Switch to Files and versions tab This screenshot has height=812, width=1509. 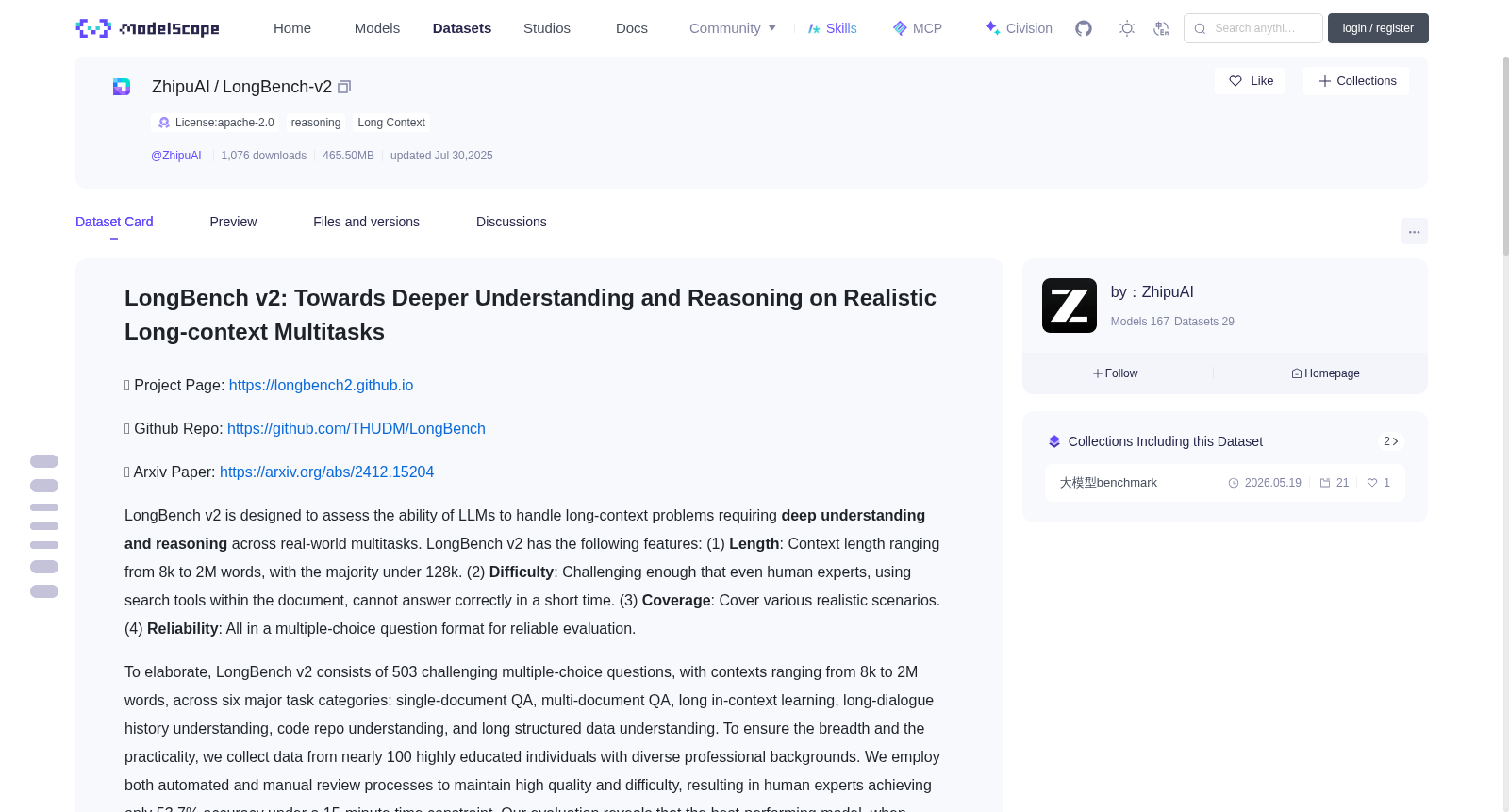(366, 222)
